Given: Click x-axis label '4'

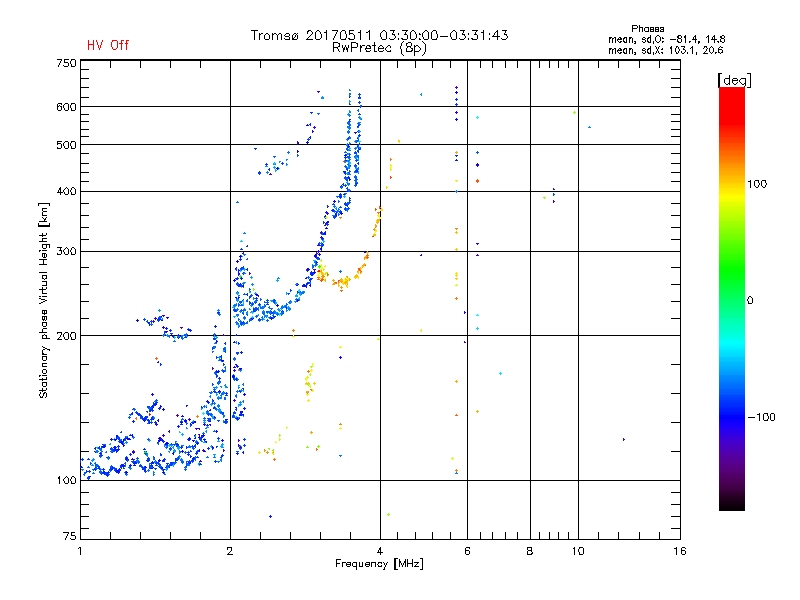Looking at the screenshot, I should click(380, 551).
